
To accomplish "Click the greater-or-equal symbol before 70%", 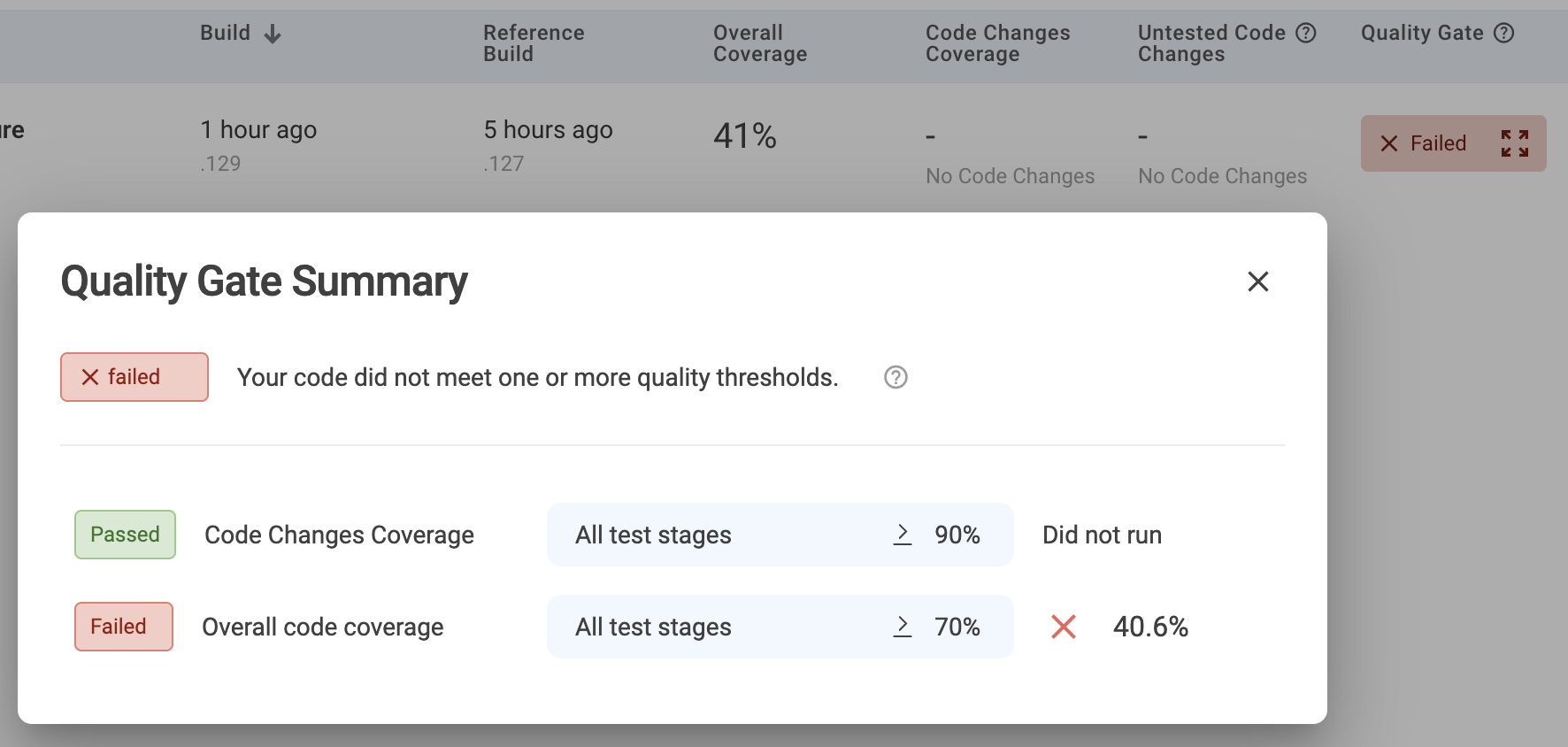I will point(902,627).
